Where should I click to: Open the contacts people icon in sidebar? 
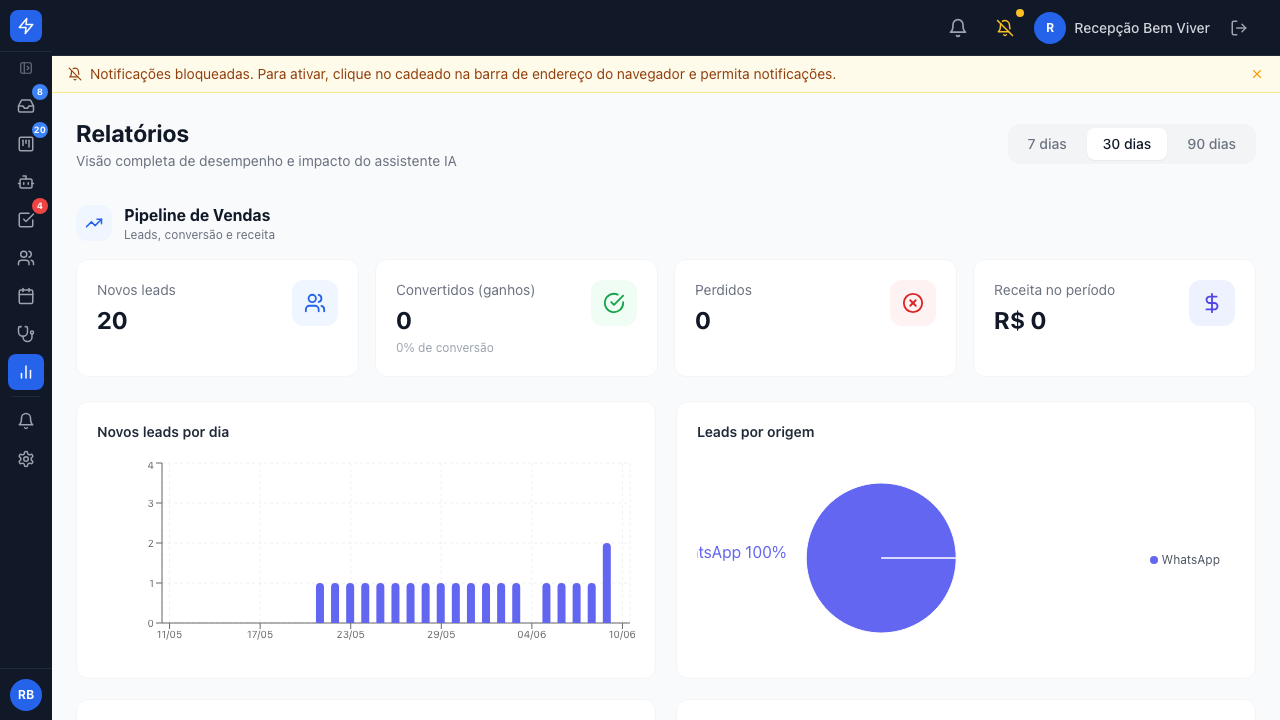tap(26, 258)
